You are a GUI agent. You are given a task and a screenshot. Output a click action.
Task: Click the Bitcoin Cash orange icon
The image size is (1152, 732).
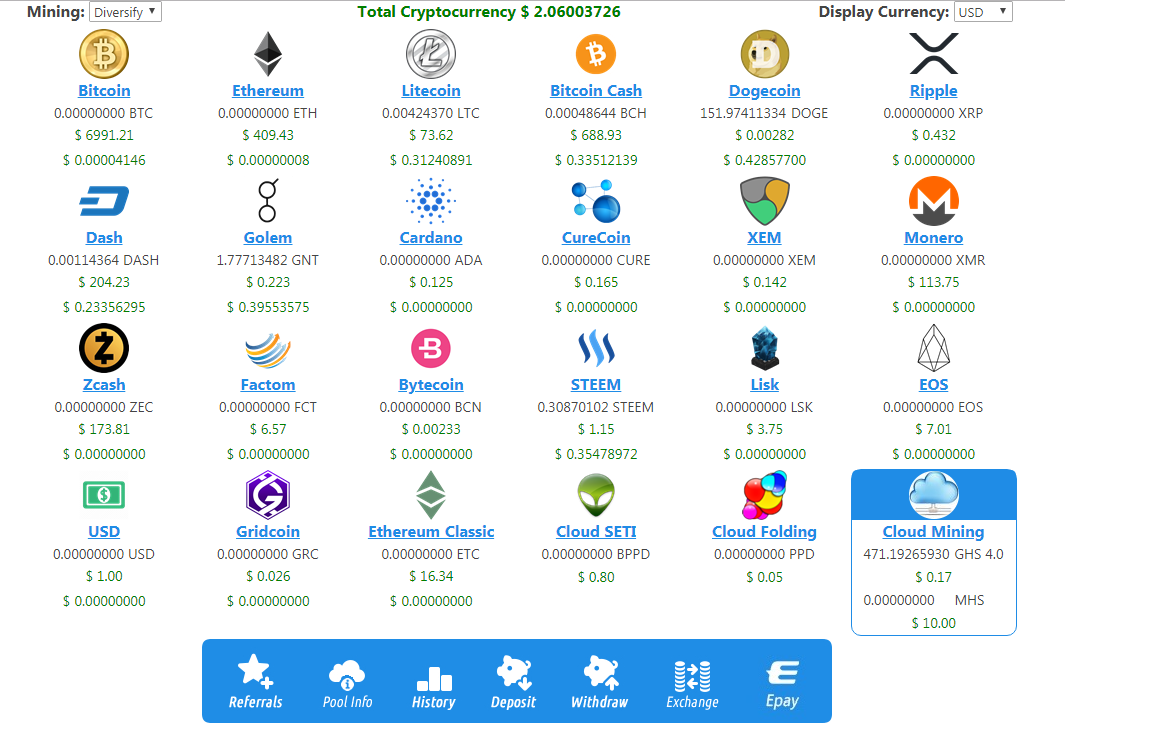point(596,54)
